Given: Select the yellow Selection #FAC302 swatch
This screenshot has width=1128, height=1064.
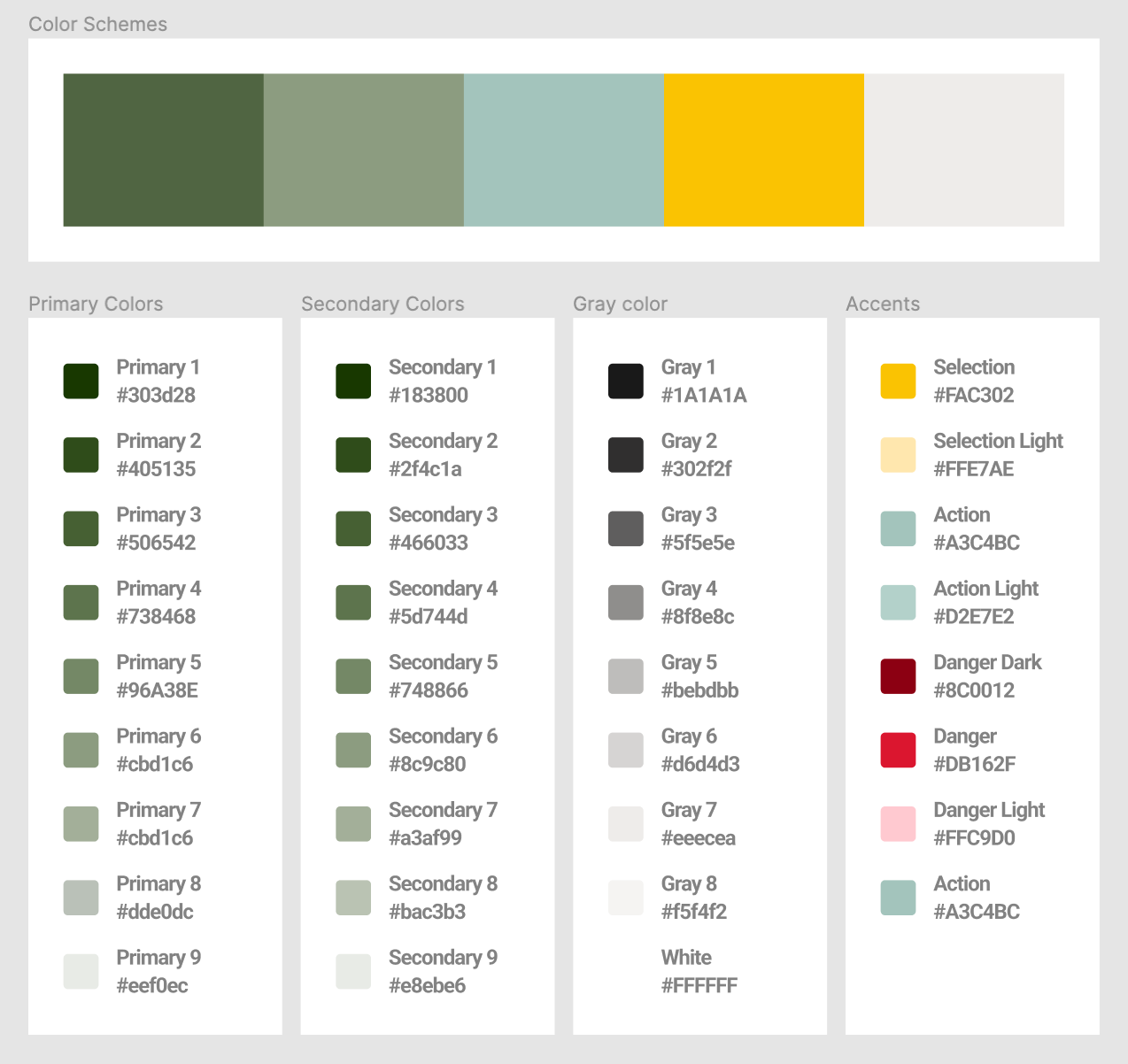Looking at the screenshot, I should click(x=898, y=381).
